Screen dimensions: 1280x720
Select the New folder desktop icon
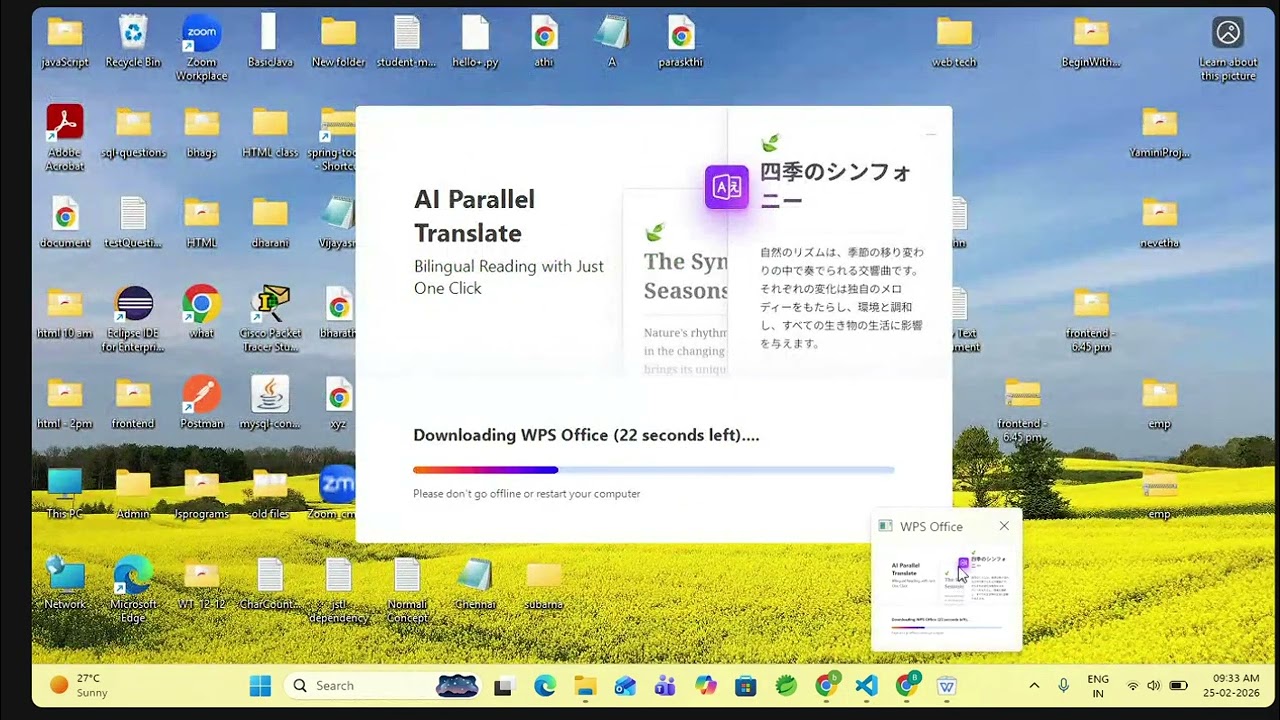pos(338,42)
